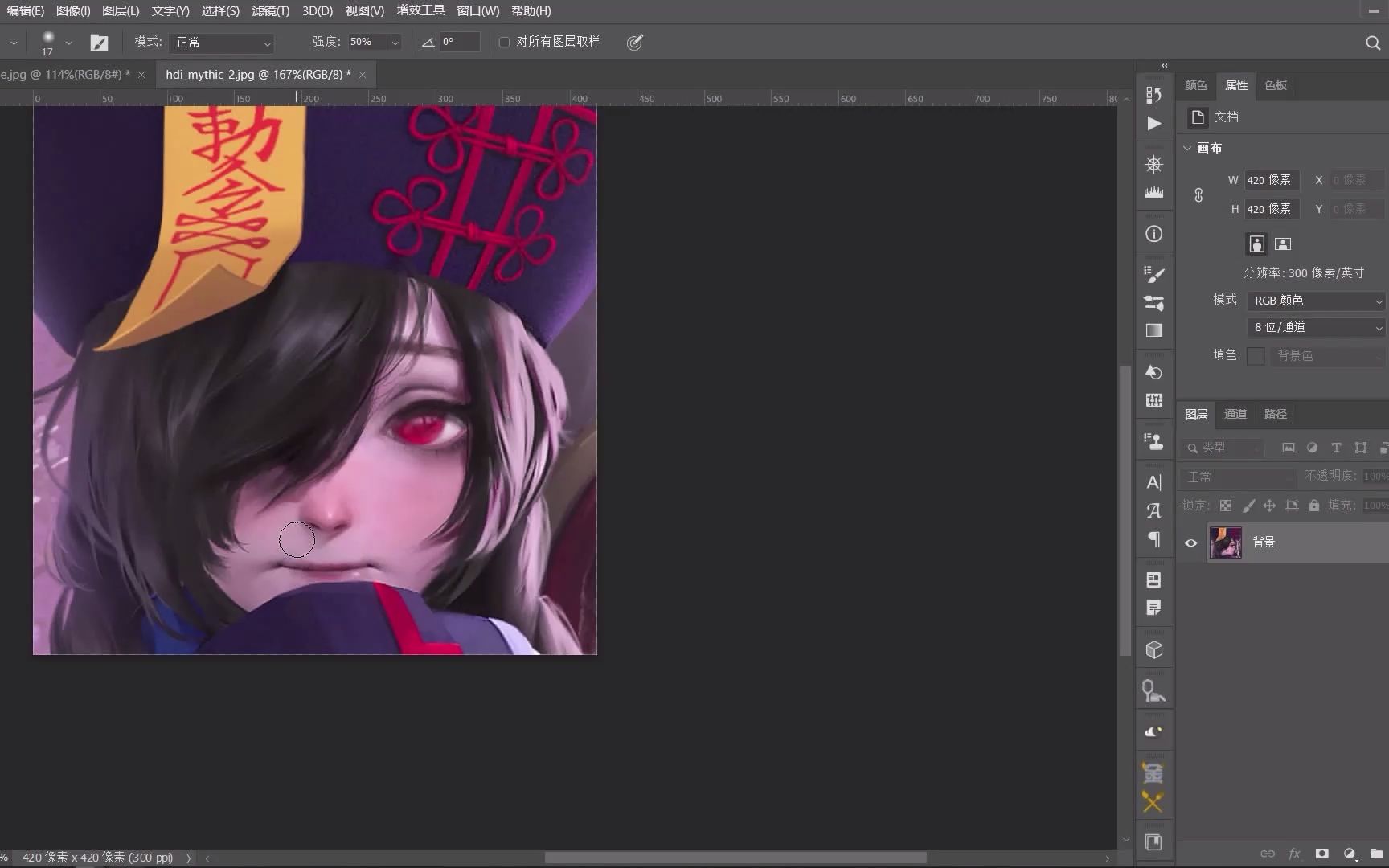Open the Brush Settings panel icon
Image resolution: width=1389 pixels, height=868 pixels.
(x=1153, y=303)
